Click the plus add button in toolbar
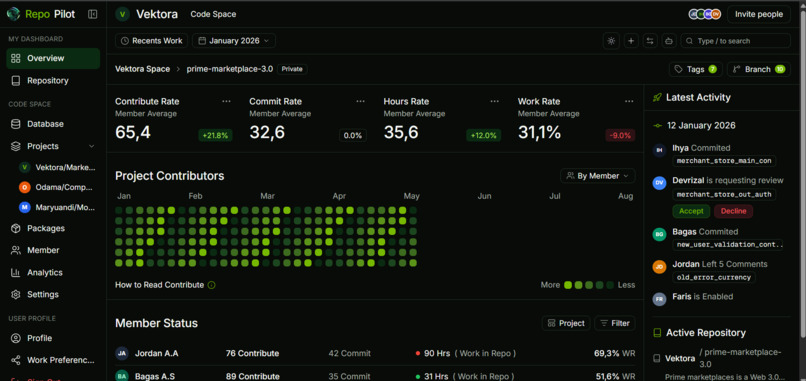 tap(631, 41)
